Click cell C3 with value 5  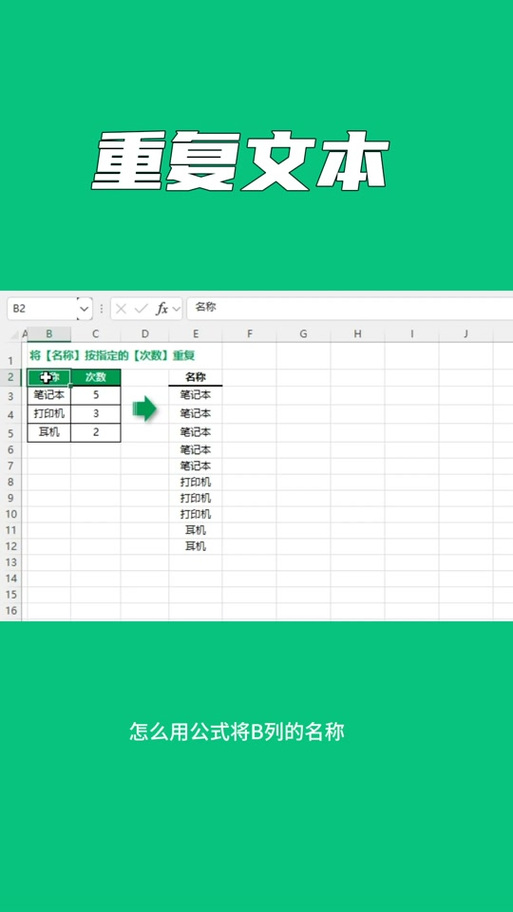(x=95, y=396)
